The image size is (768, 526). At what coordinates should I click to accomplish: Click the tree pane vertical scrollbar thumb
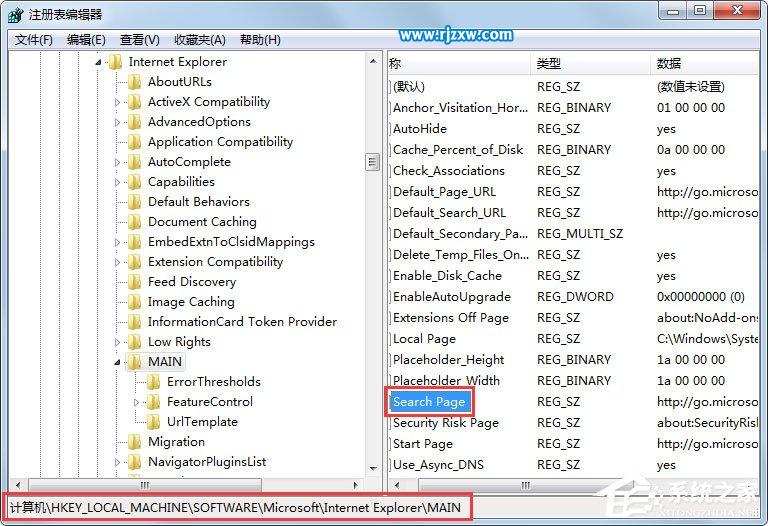coord(373,162)
